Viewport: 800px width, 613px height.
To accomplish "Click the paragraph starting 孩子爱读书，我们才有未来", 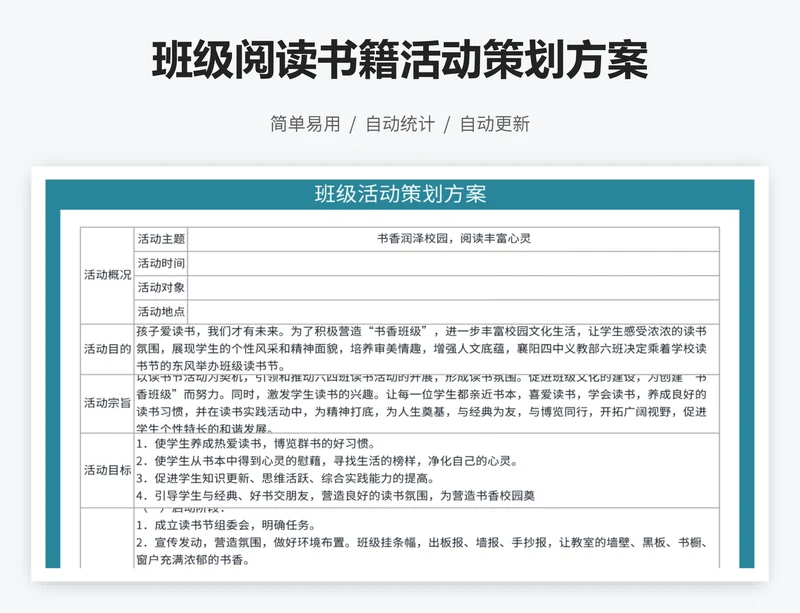I will tap(421, 349).
